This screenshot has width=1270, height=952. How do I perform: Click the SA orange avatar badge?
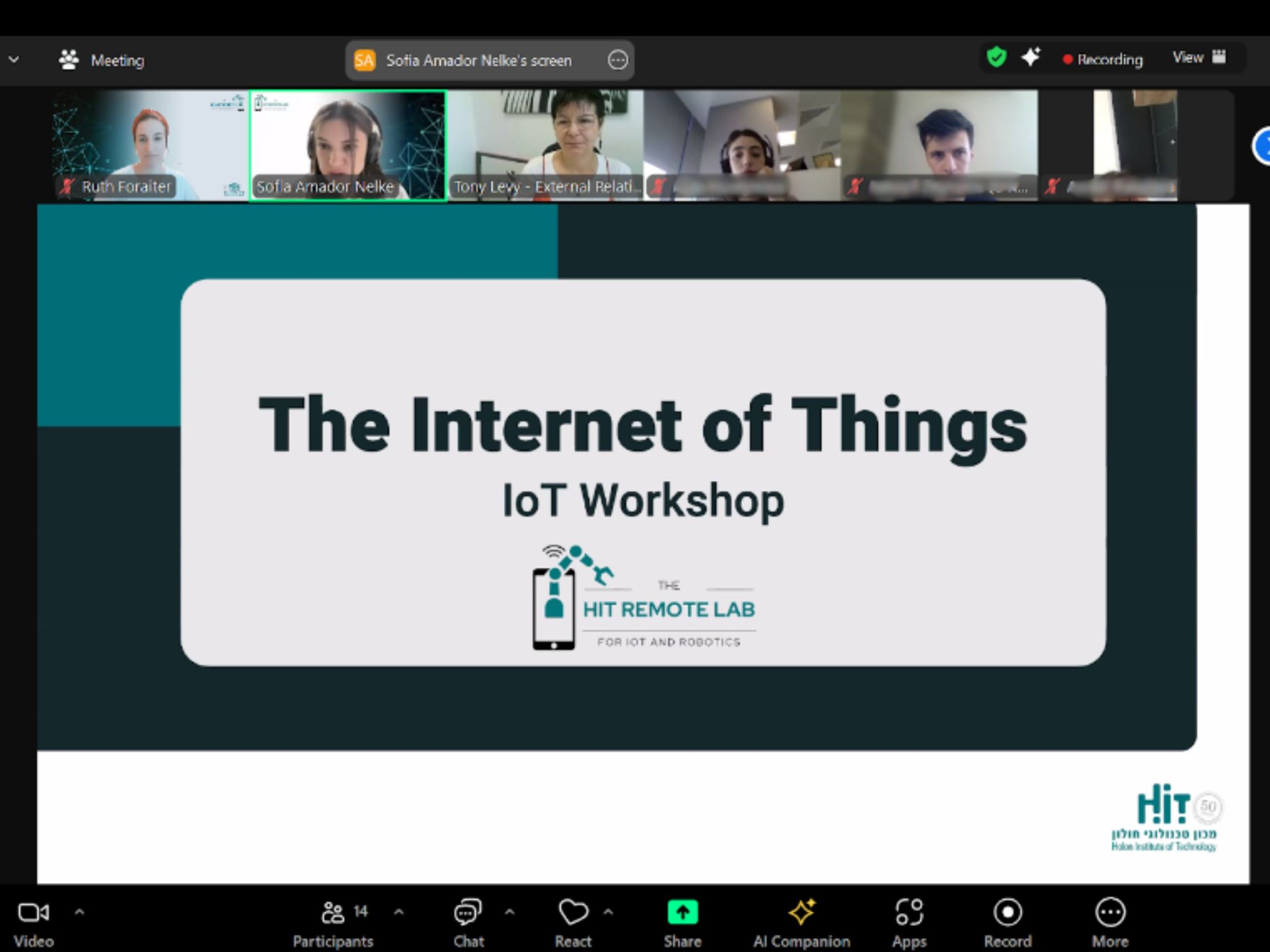coord(364,60)
